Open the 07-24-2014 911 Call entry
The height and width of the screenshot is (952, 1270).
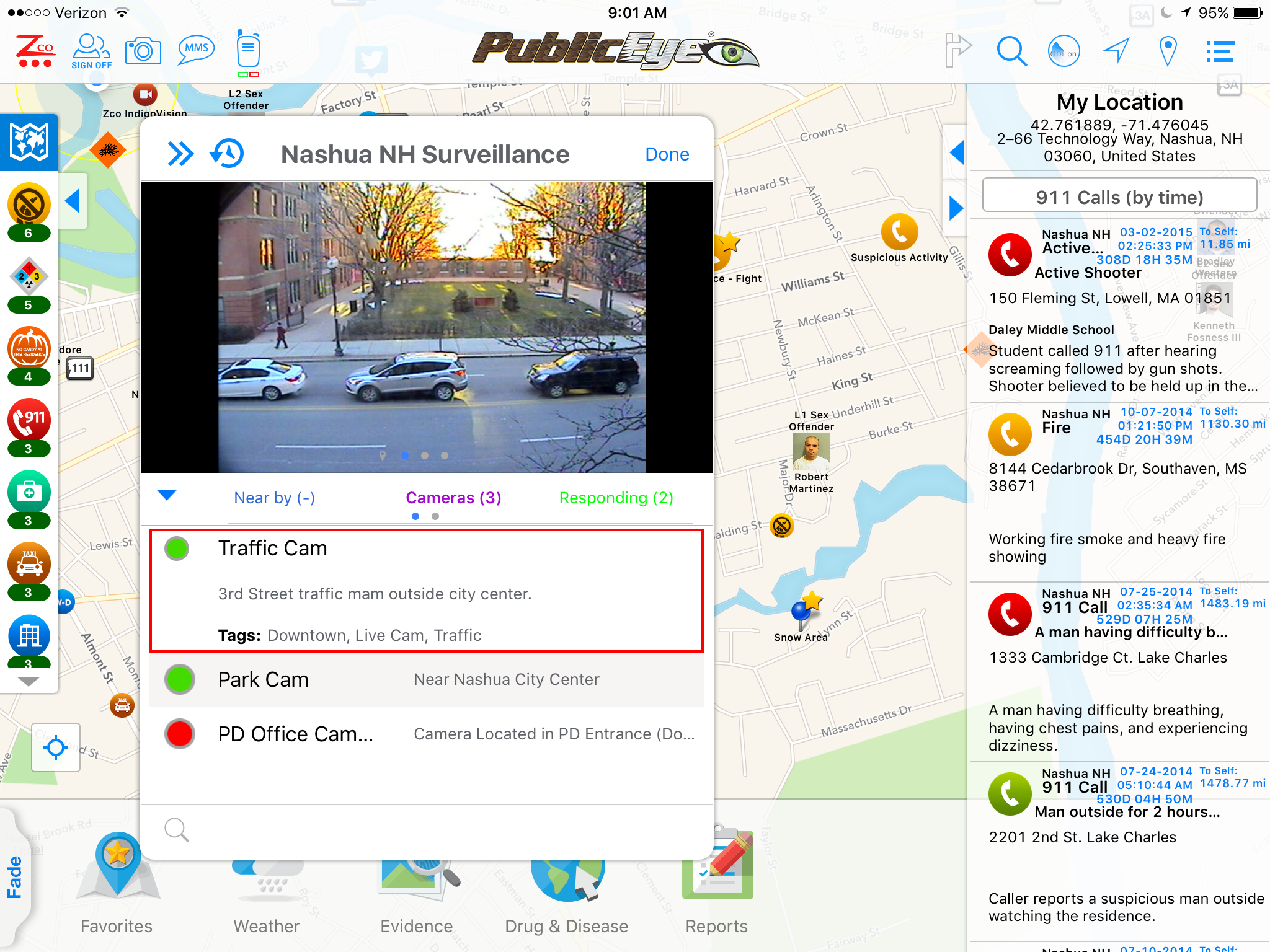pos(1119,852)
